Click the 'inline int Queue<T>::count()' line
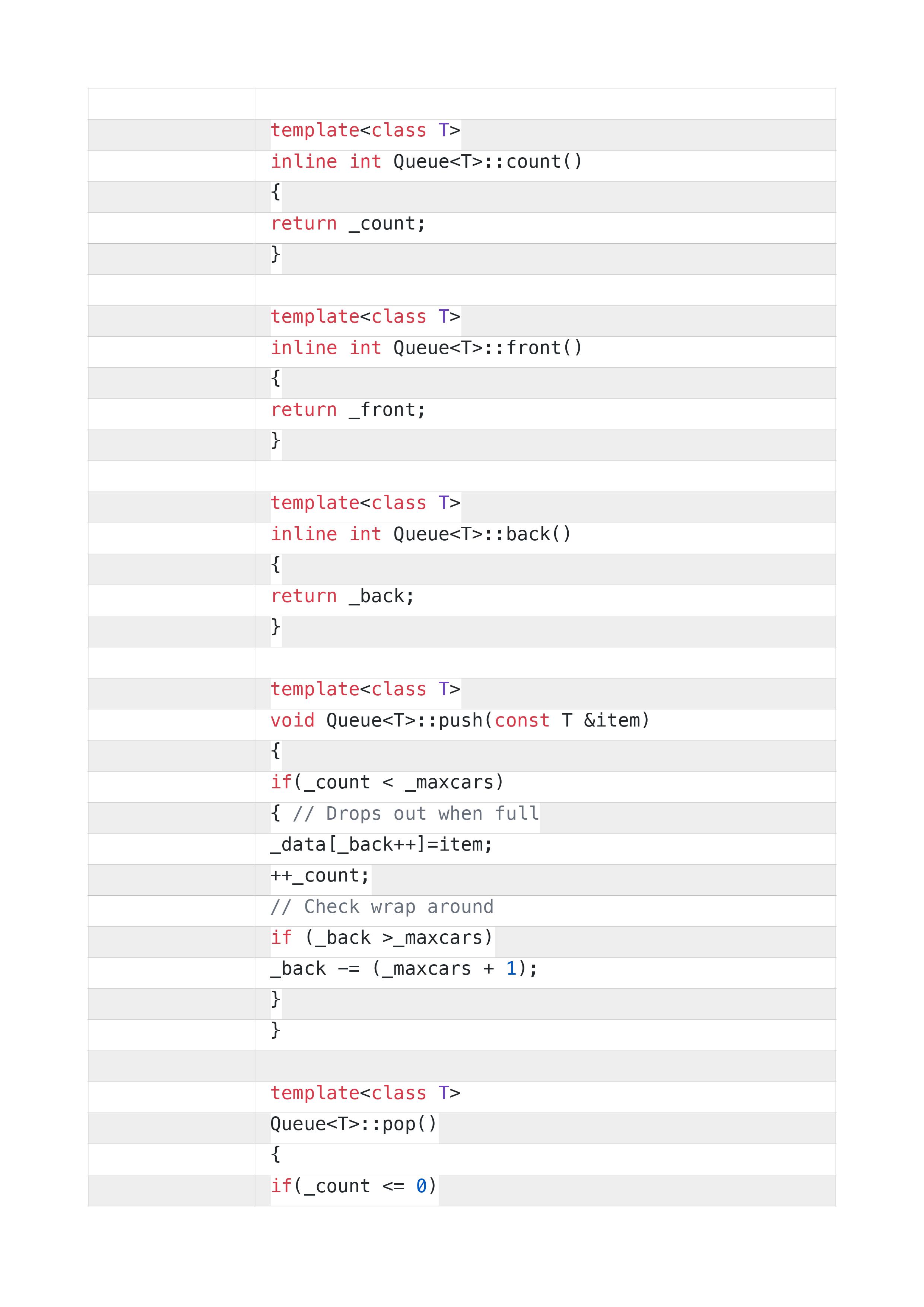924x1307 pixels. click(426, 162)
